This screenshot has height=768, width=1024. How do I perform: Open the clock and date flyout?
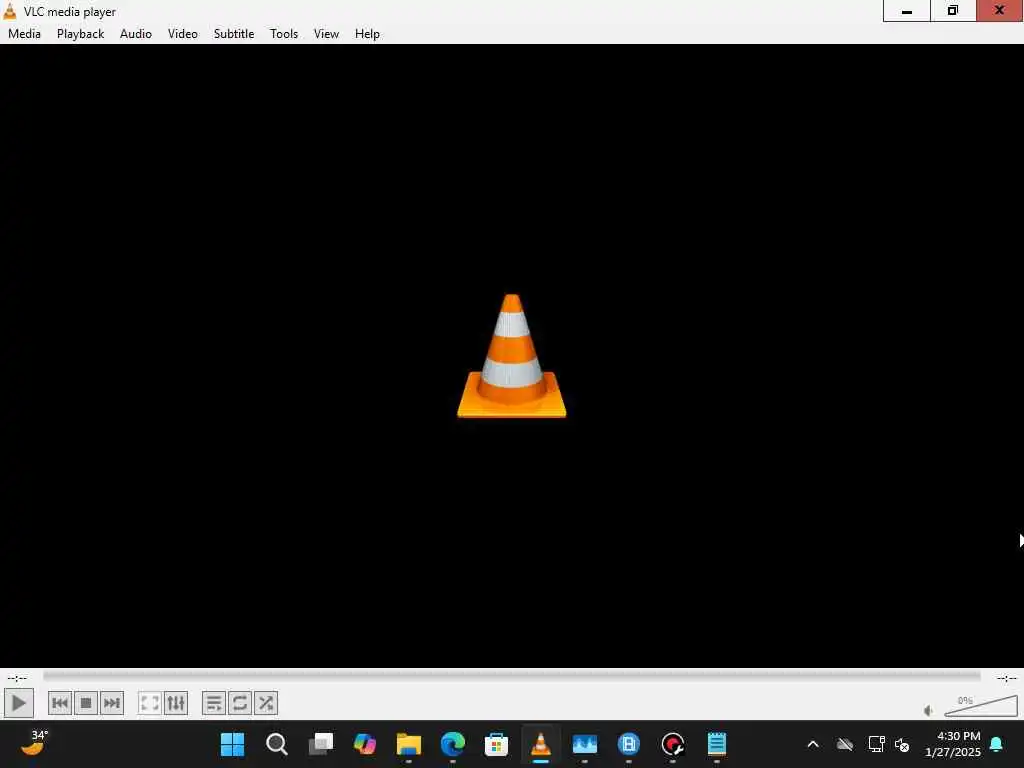[x=953, y=744]
